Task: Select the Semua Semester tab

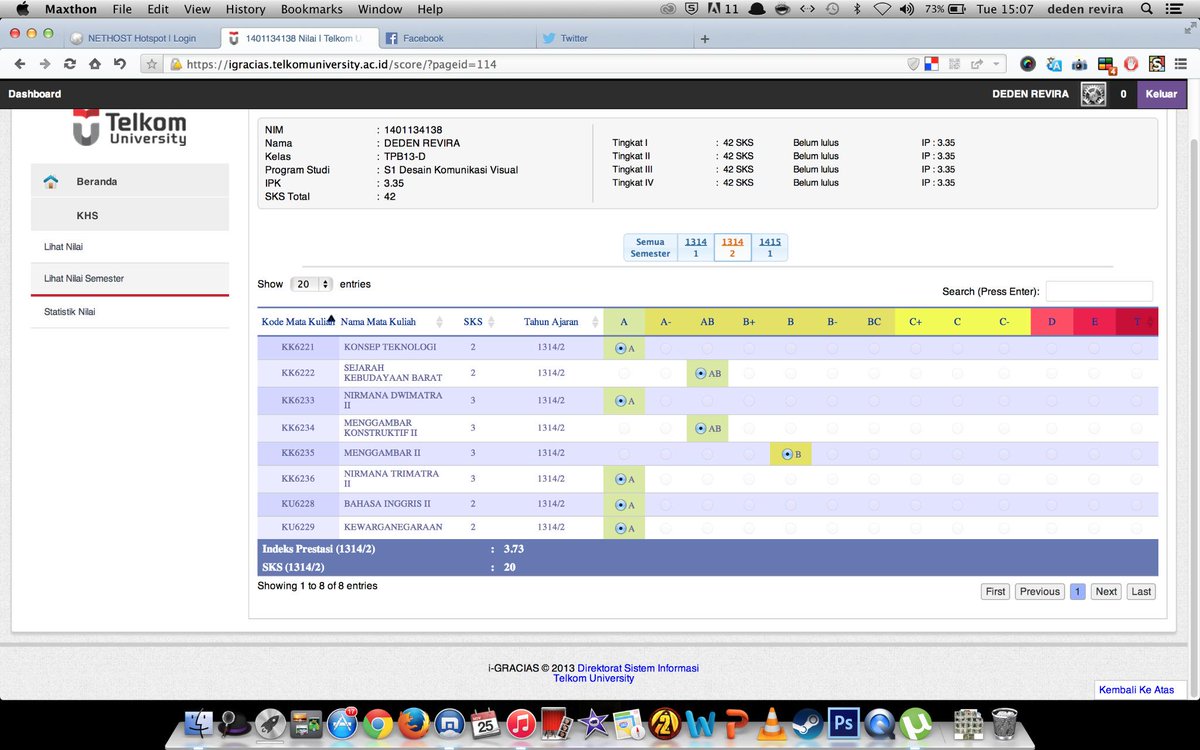Action: [x=650, y=248]
